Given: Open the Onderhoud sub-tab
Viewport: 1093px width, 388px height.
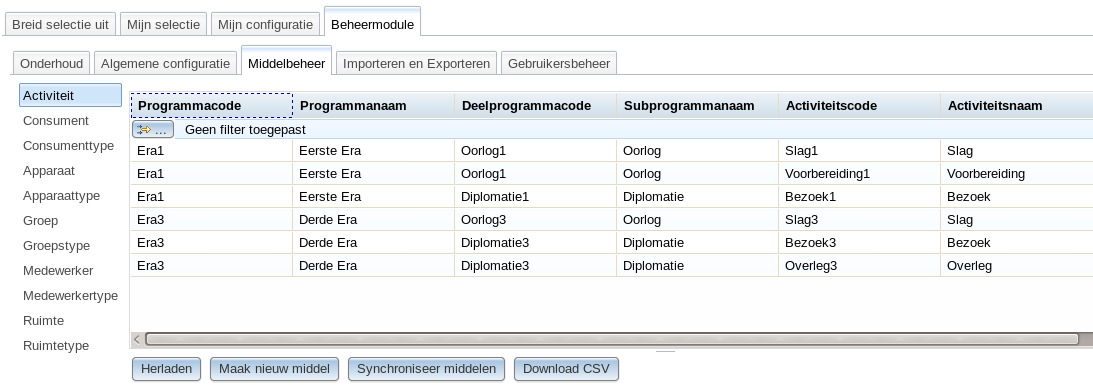Looking at the screenshot, I should coord(52,63).
